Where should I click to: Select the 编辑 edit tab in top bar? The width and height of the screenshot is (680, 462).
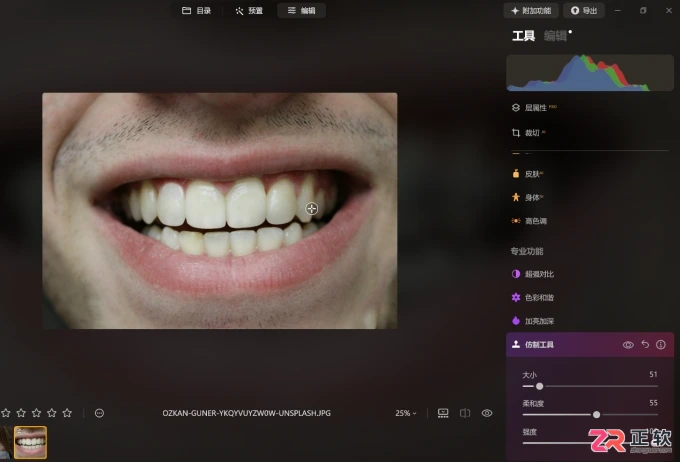[x=301, y=10]
